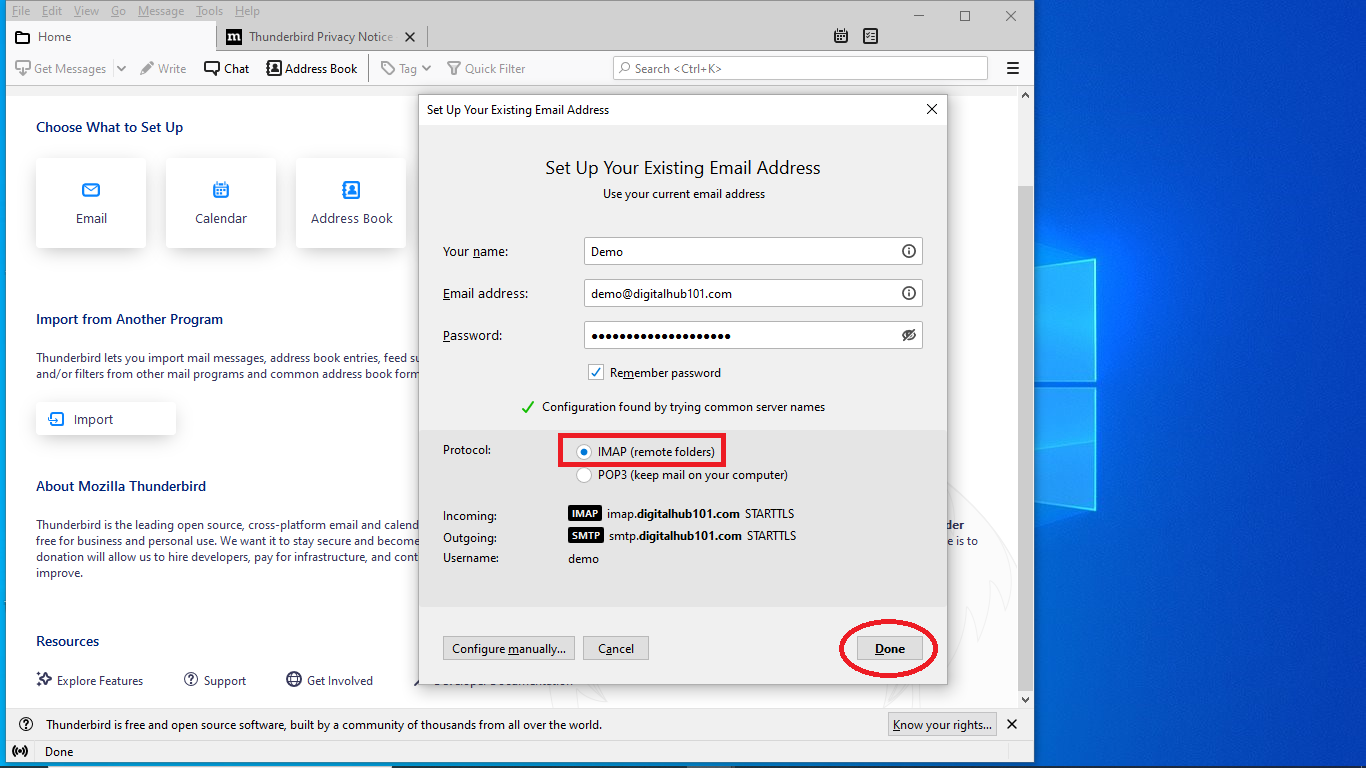Click the Configure manually button
Screen dimensions: 1366x768
pos(509,648)
